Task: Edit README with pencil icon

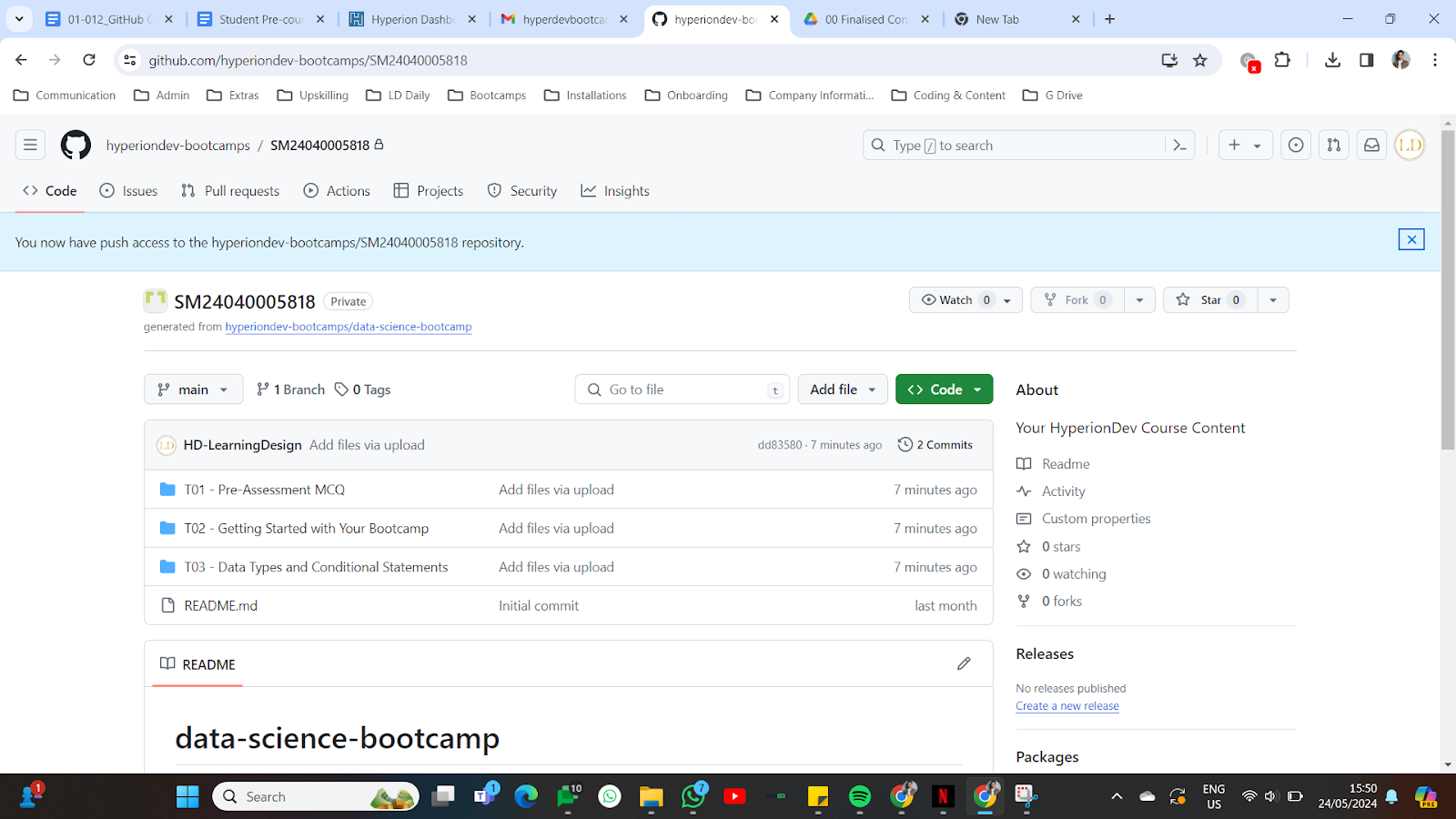Action: point(964,664)
